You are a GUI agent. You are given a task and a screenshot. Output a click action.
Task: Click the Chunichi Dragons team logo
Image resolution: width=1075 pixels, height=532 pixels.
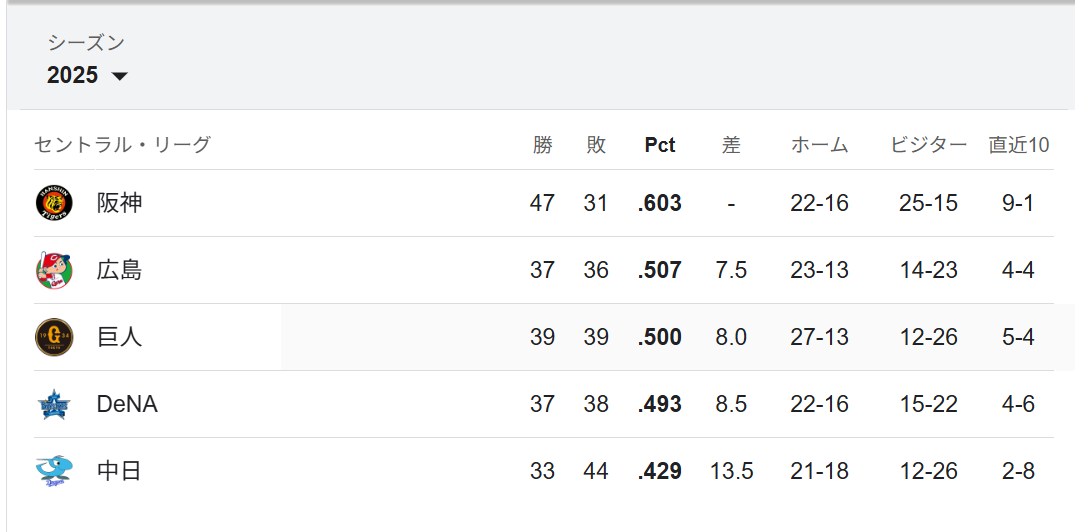[x=53, y=471]
